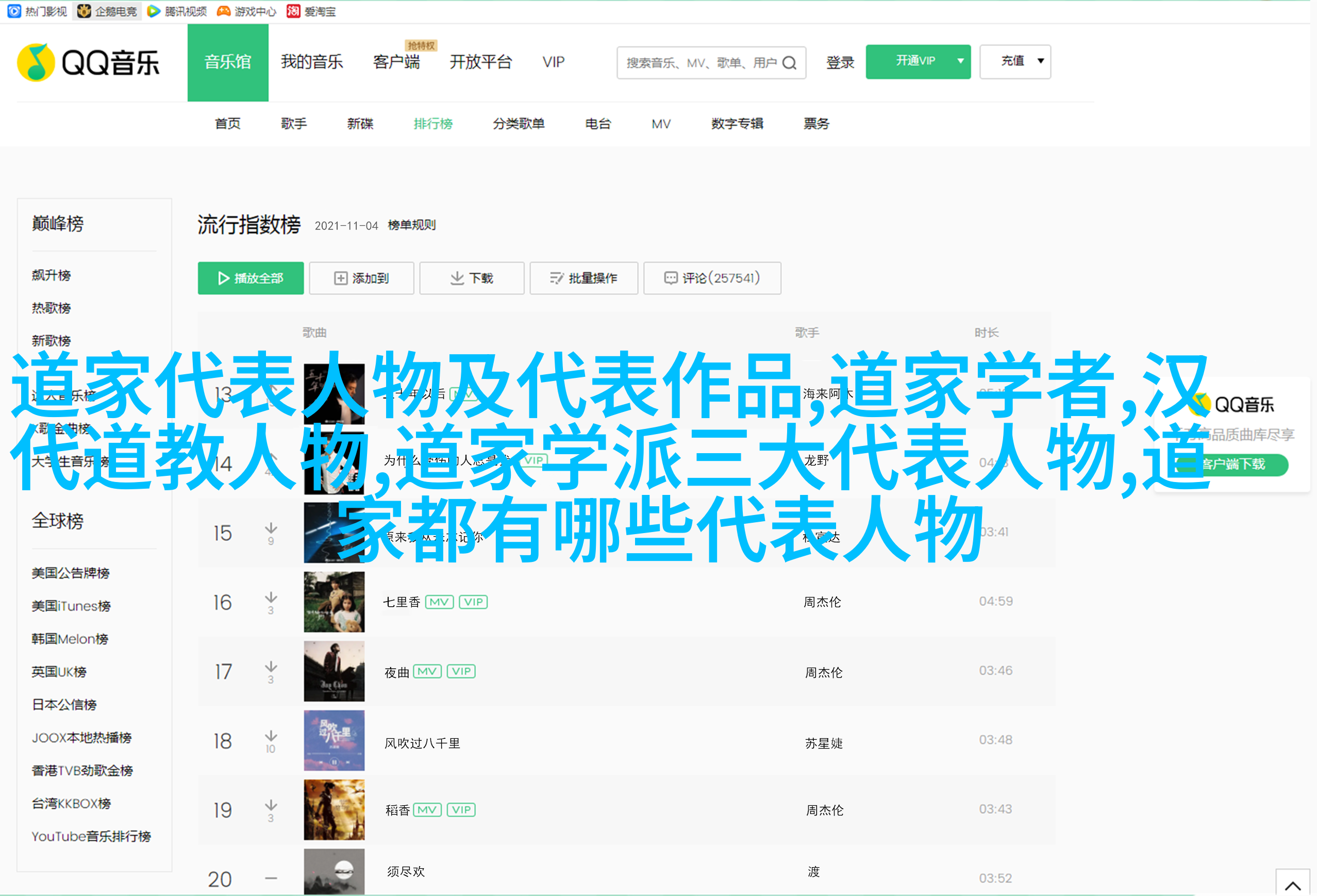The image size is (1317, 896).
Task: Click 下载 button
Action: 472,278
